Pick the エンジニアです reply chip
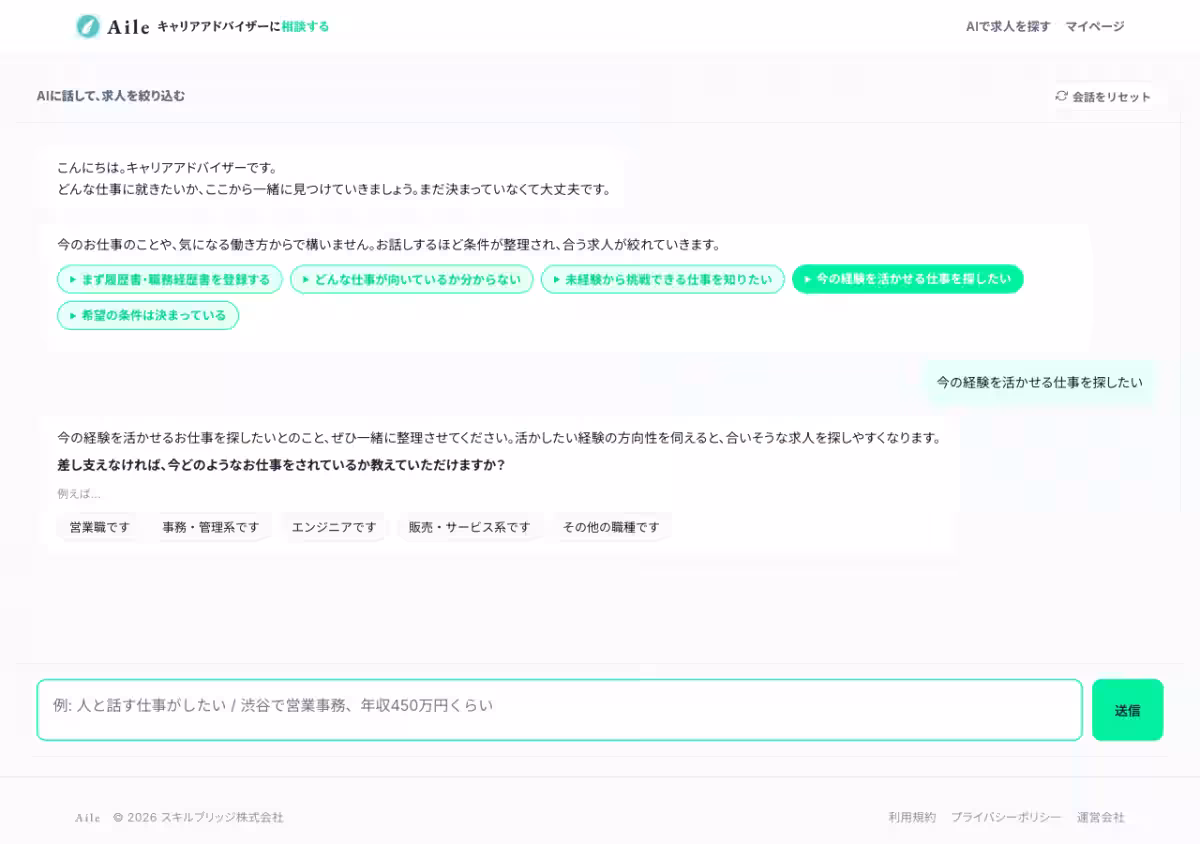Screen dimensions: 1200x844 coord(334,527)
